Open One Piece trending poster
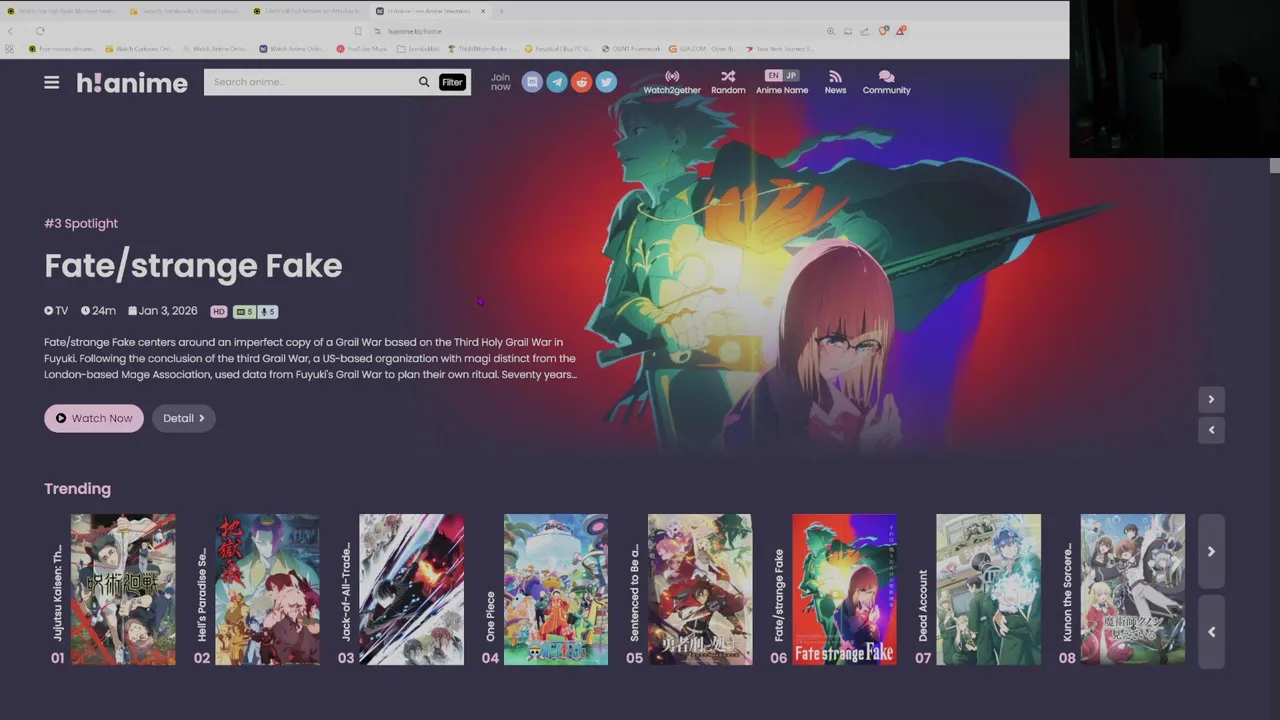 click(x=555, y=590)
